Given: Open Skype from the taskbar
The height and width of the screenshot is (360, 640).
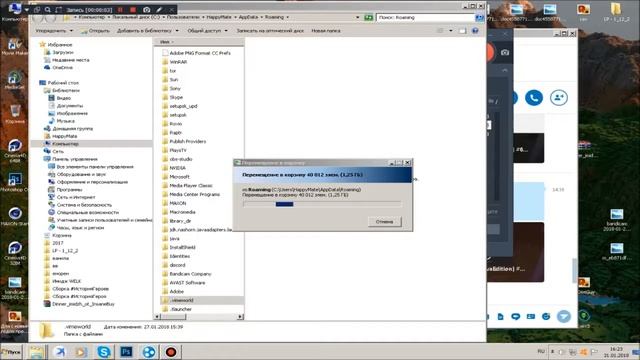Looking at the screenshot, I should [104, 352].
